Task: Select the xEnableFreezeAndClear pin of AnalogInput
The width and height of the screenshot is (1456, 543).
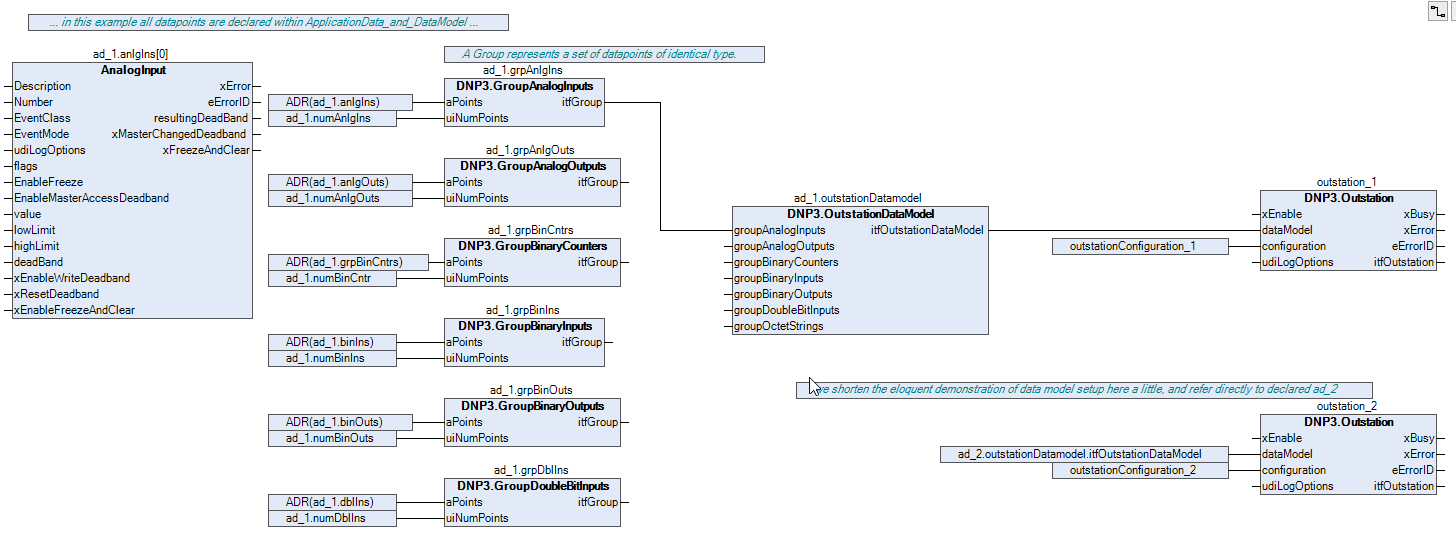Action: tap(74, 310)
